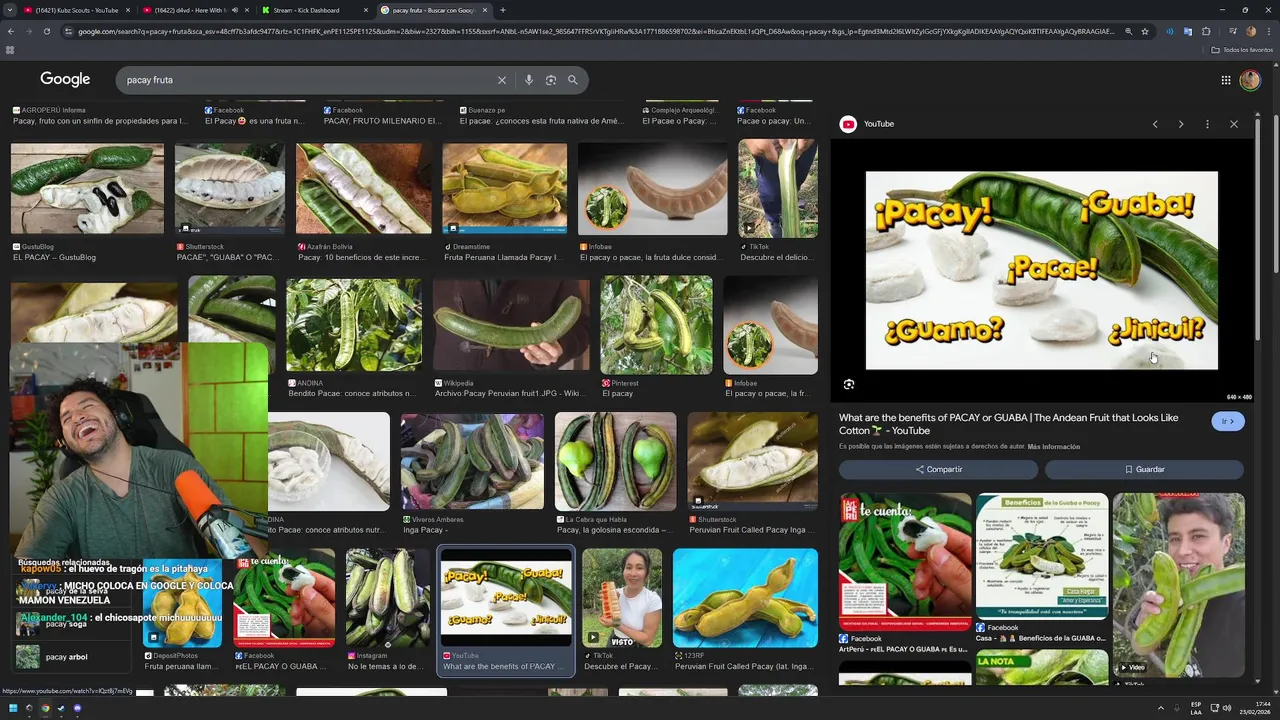Focus the pacay fruta search field
Image resolution: width=1280 pixels, height=720 pixels.
pyautogui.click(x=310, y=80)
